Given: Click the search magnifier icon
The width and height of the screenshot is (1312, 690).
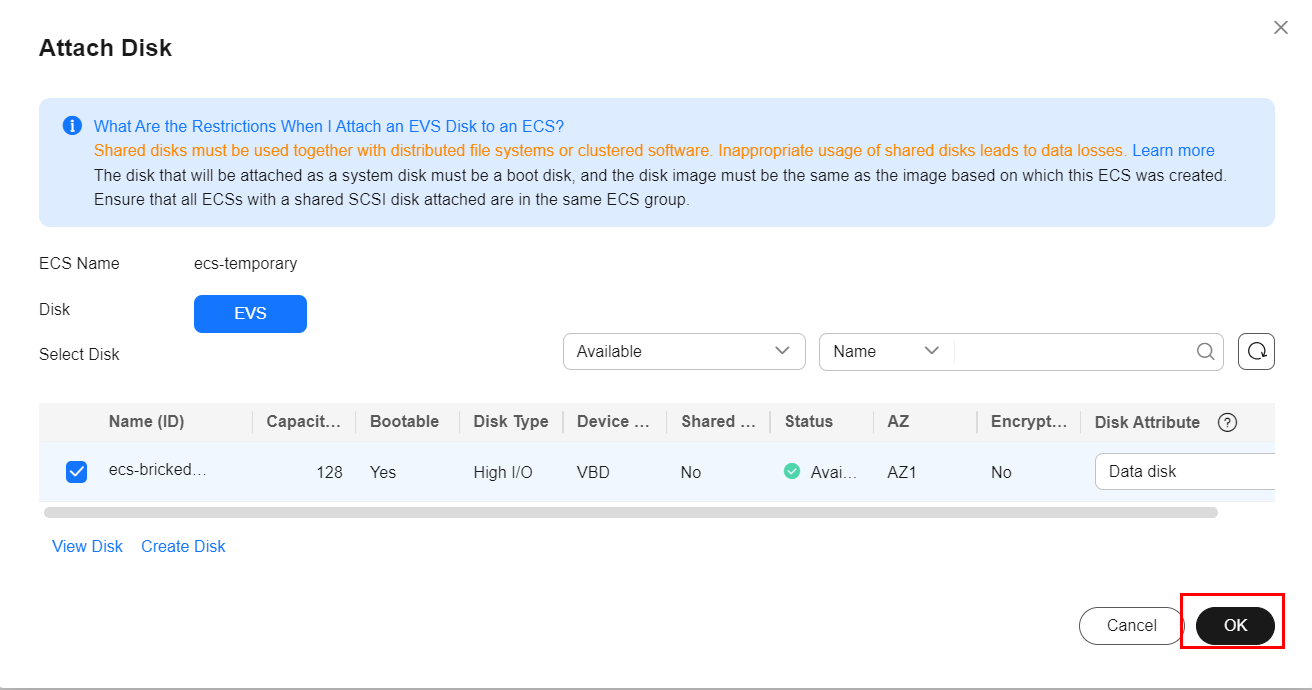Looking at the screenshot, I should (x=1206, y=352).
